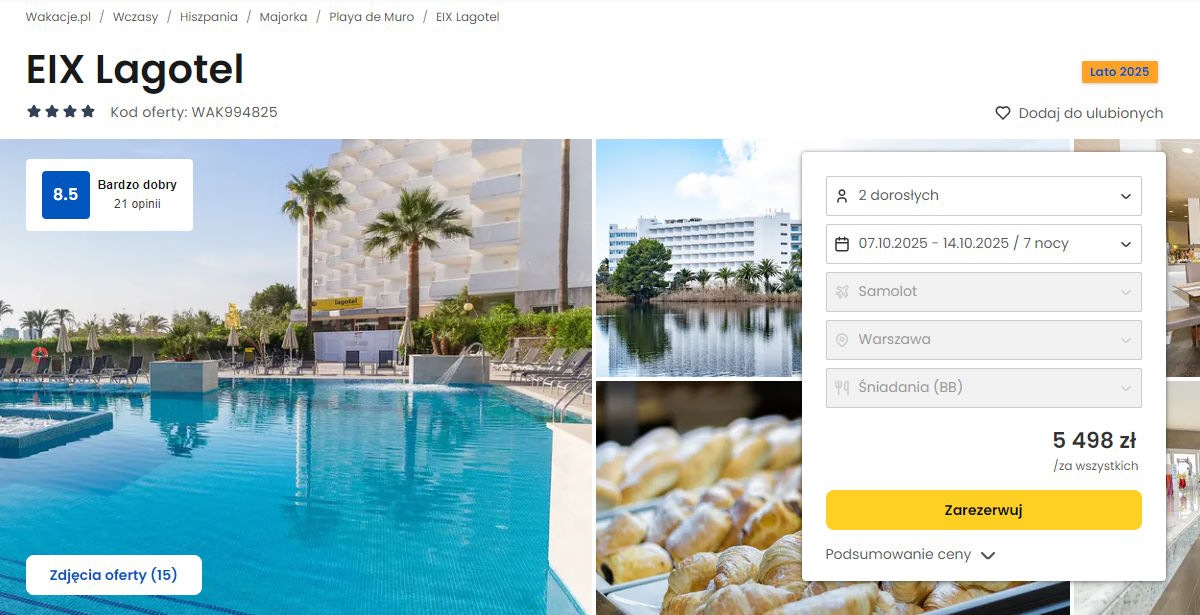Click the calendar icon in date field
The width and height of the screenshot is (1200, 615).
[842, 244]
